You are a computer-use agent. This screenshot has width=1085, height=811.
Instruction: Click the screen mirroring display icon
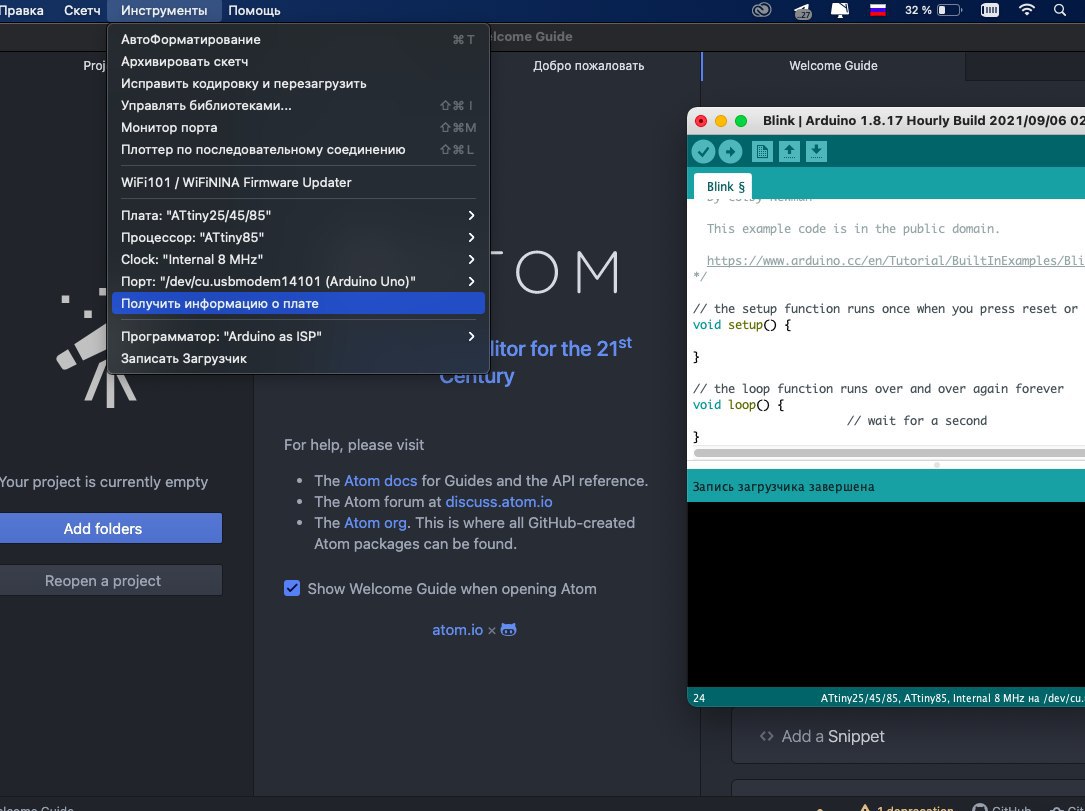click(x=839, y=10)
